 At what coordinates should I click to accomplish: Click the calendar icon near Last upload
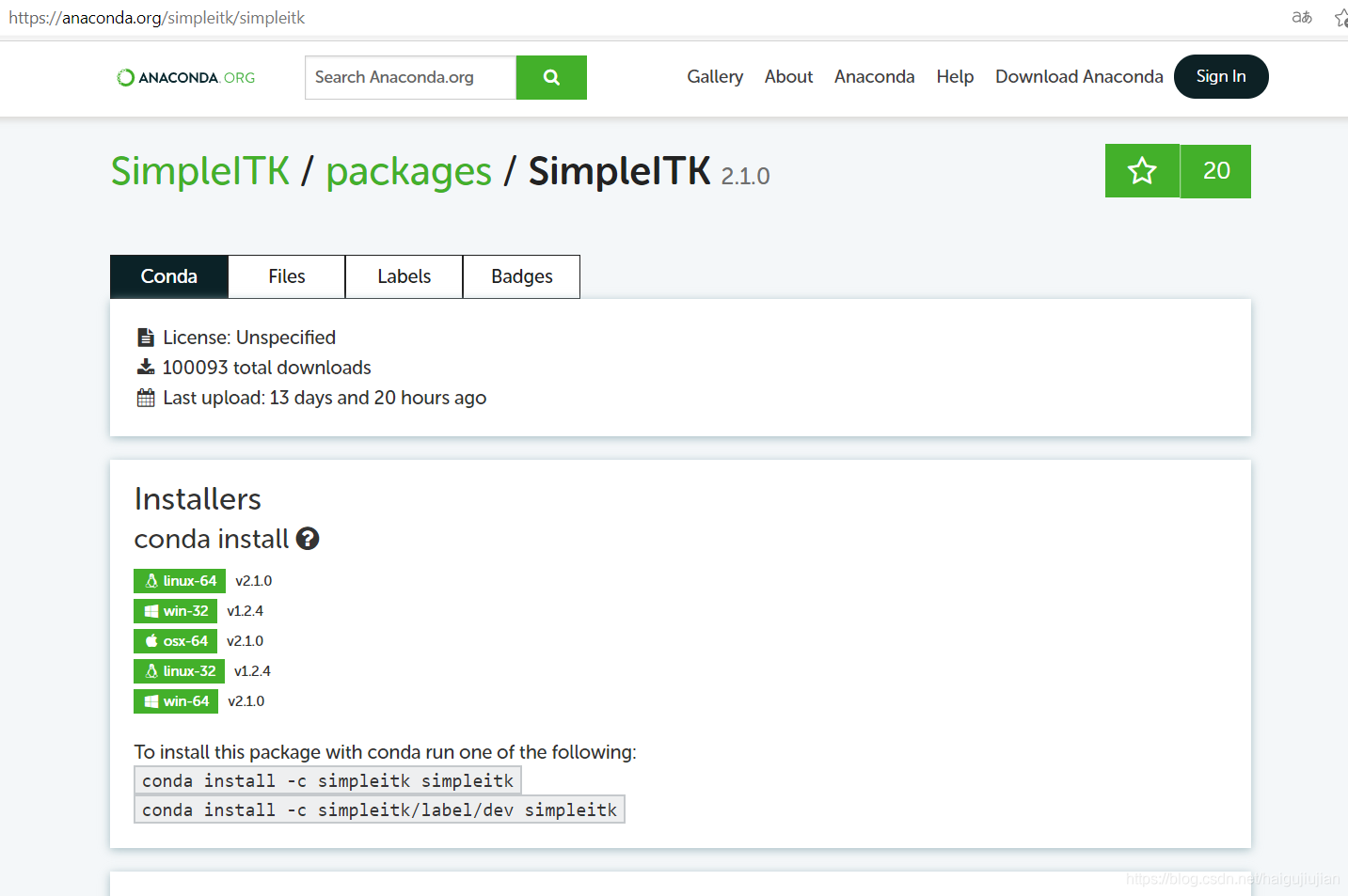pyautogui.click(x=146, y=397)
